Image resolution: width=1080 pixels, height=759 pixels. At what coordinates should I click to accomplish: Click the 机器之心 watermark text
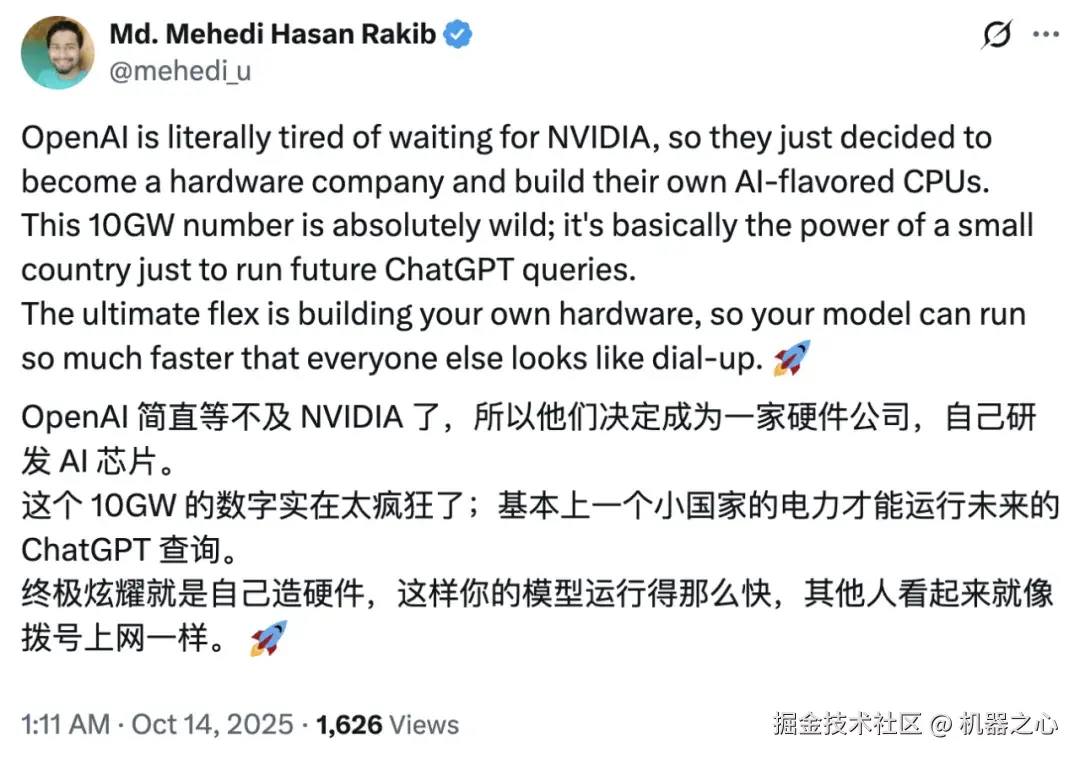tap(1008, 723)
